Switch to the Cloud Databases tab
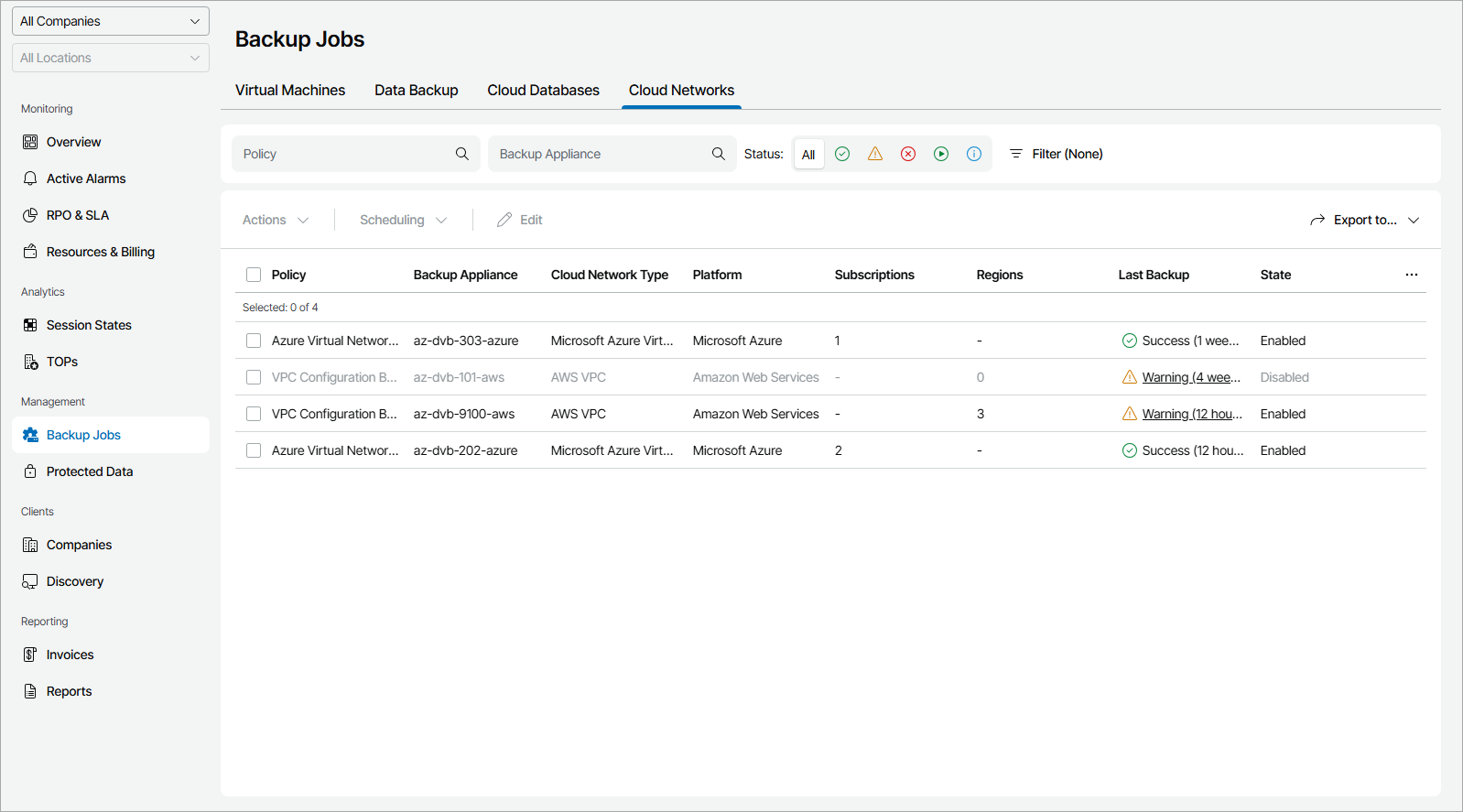The width and height of the screenshot is (1463, 812). click(x=543, y=90)
